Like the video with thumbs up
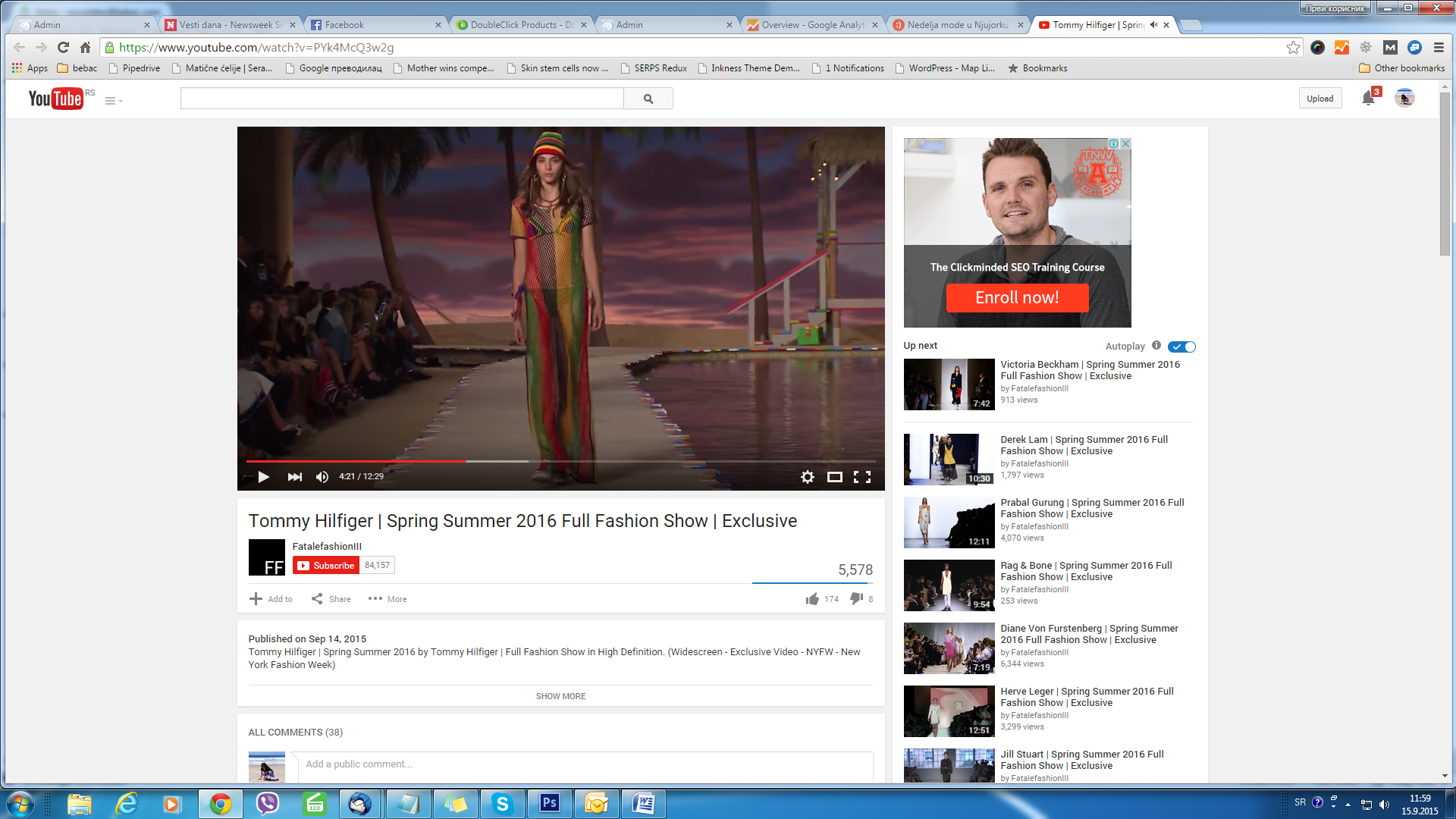Image resolution: width=1456 pixels, height=819 pixels. [x=812, y=599]
